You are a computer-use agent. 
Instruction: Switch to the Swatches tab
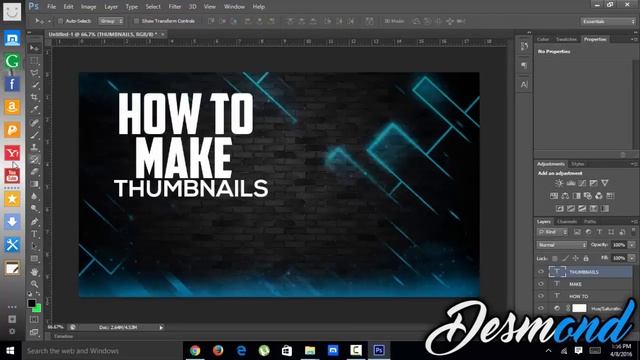click(x=566, y=39)
